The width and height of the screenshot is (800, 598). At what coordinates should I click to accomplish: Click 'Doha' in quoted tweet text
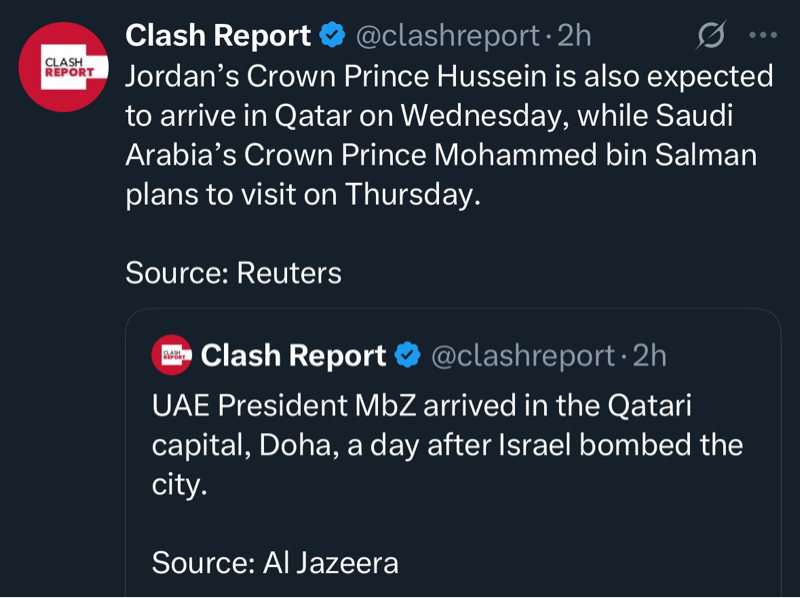292,445
